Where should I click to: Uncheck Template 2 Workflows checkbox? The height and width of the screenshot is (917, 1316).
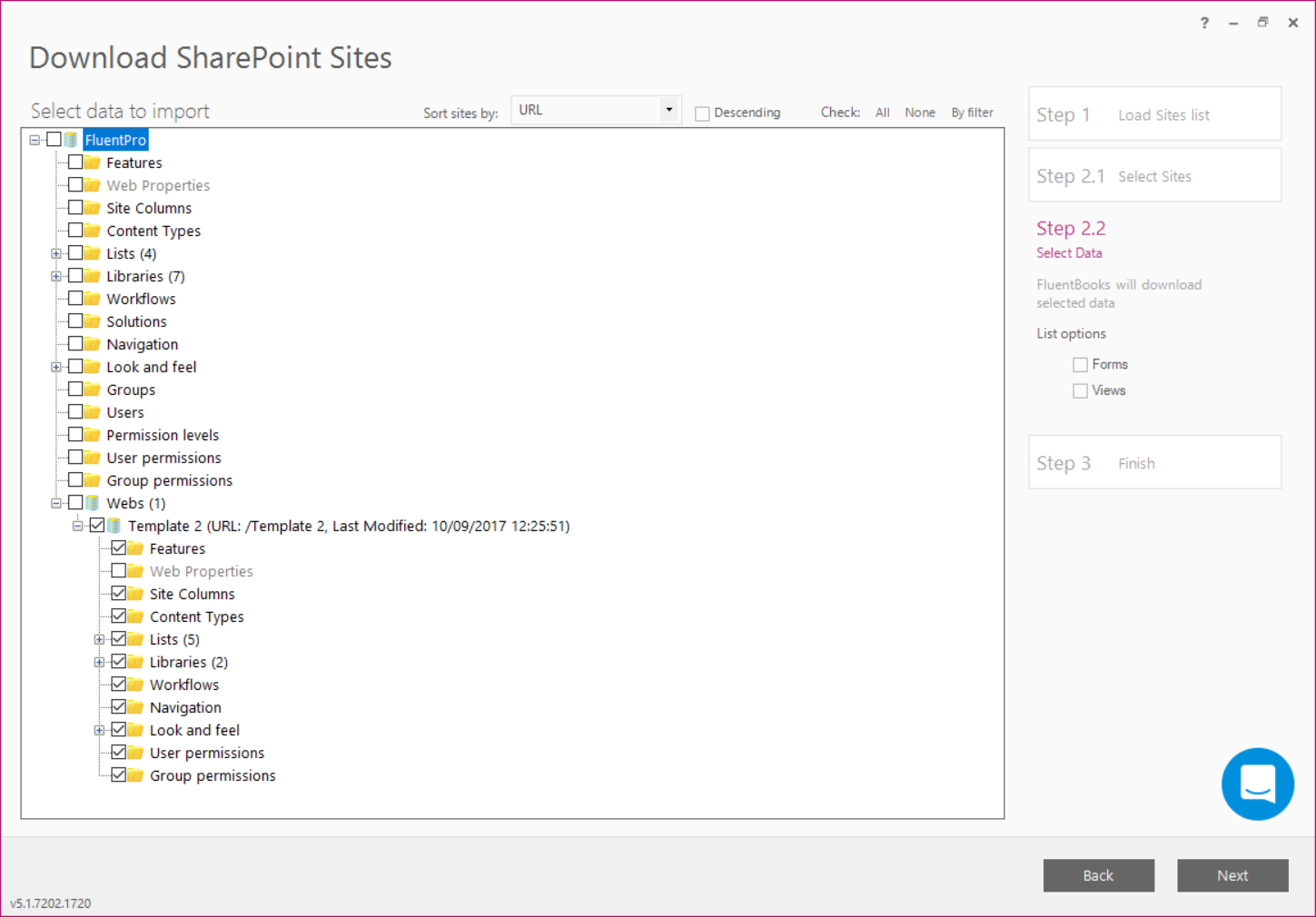[119, 685]
